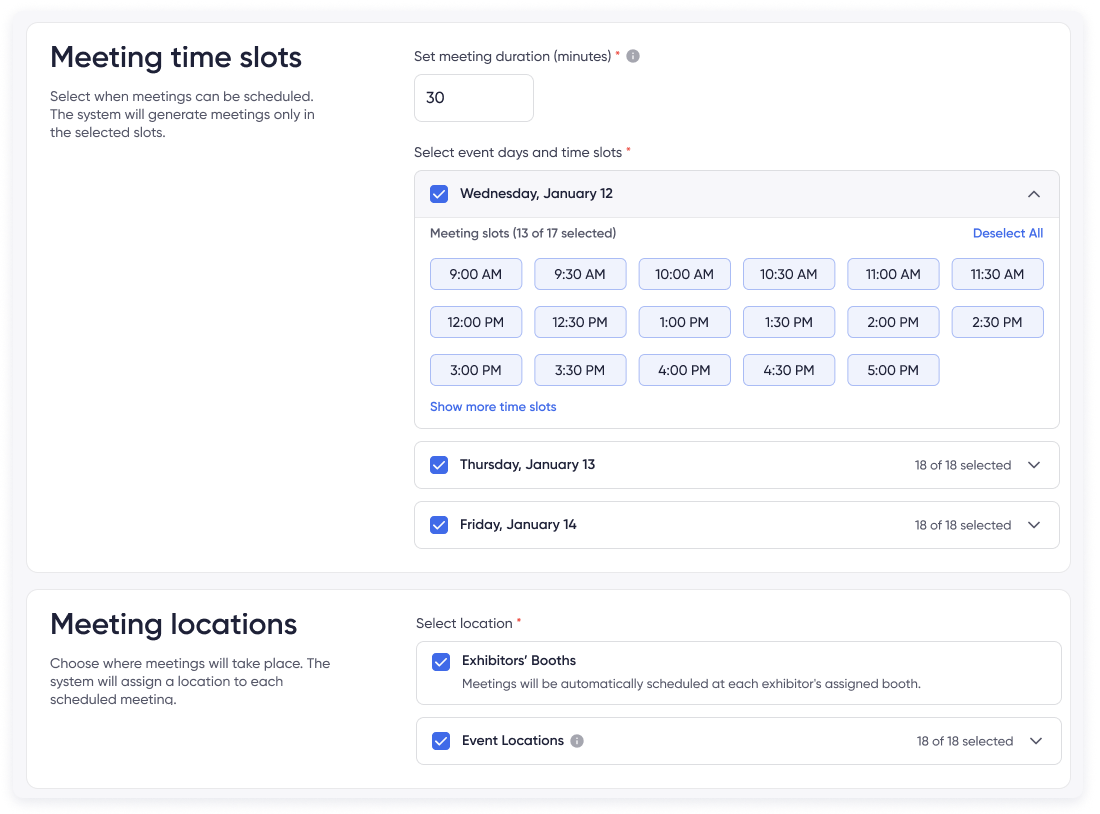This screenshot has width=1100, height=814.
Task: Open the meeting duration info tooltip
Action: coord(632,57)
